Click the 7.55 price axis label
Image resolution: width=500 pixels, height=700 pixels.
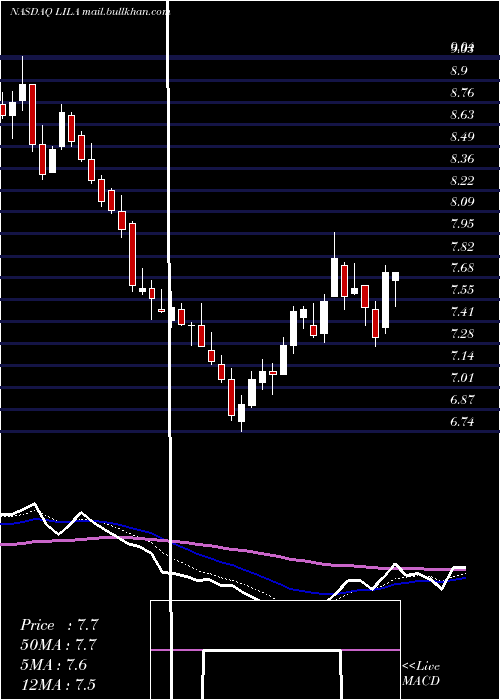tap(462, 290)
